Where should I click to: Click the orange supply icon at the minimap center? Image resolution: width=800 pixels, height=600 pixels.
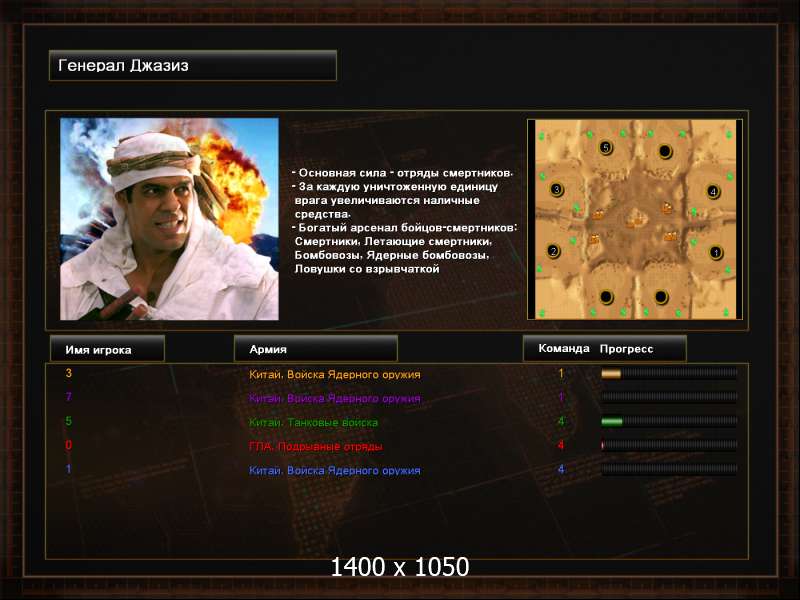pyautogui.click(x=635, y=221)
